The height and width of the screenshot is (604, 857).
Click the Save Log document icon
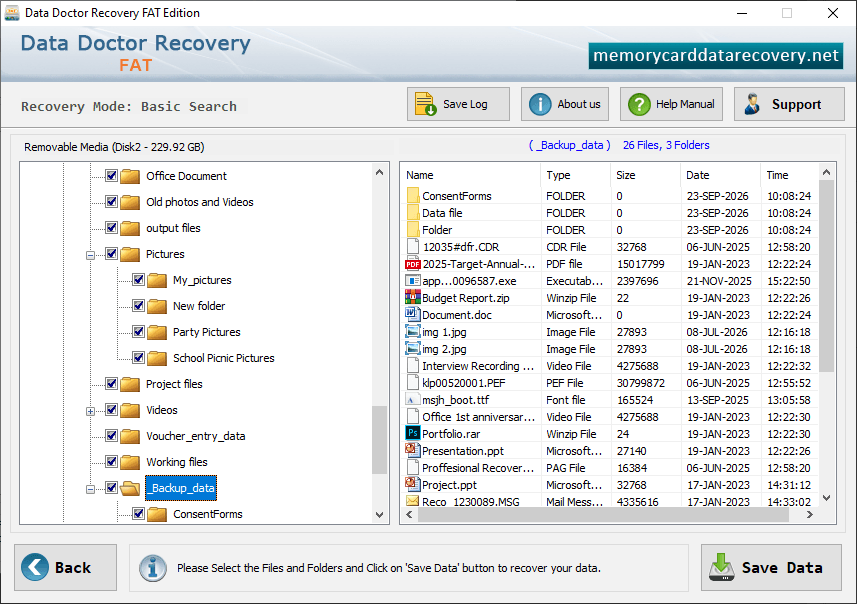click(425, 104)
